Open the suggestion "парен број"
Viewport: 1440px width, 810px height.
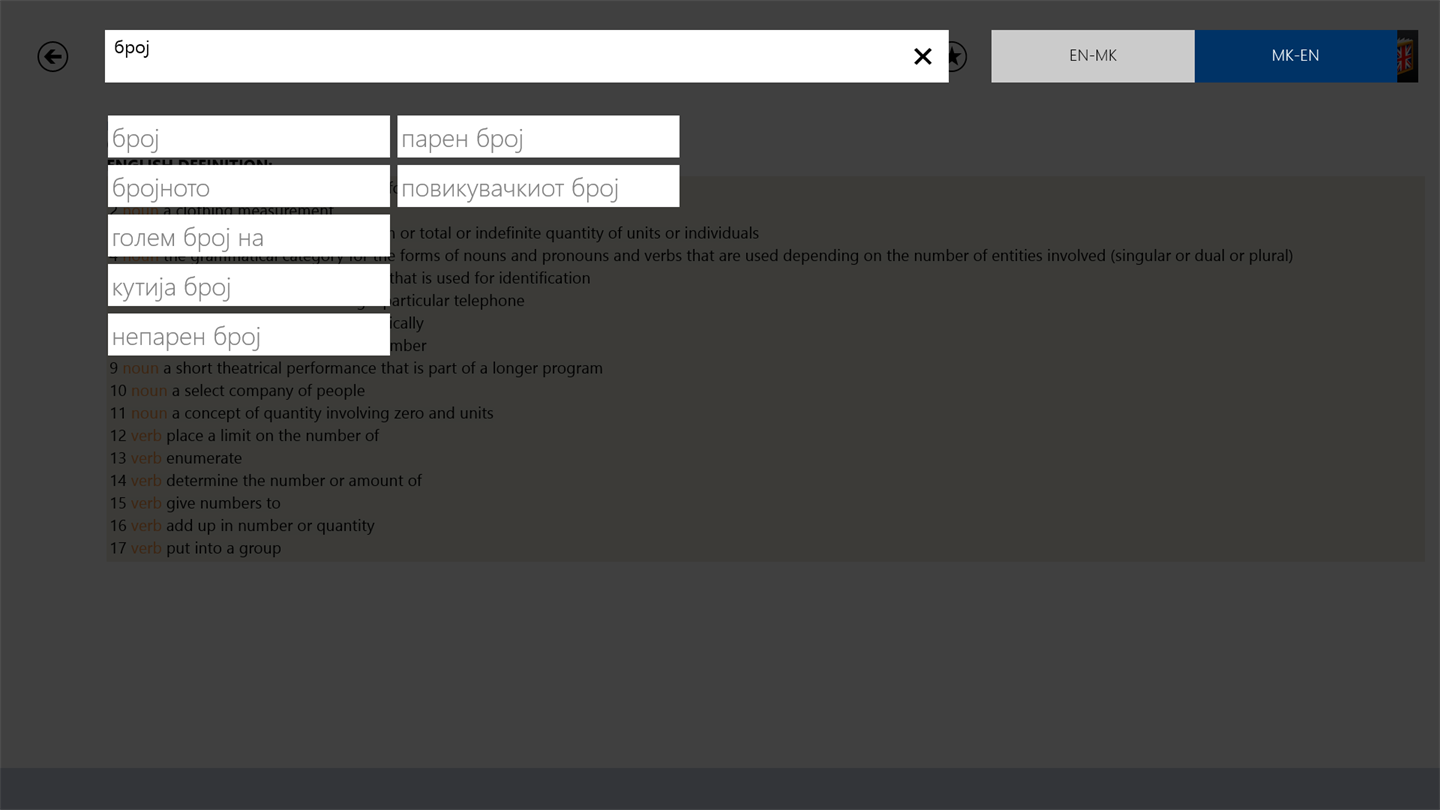pos(538,137)
